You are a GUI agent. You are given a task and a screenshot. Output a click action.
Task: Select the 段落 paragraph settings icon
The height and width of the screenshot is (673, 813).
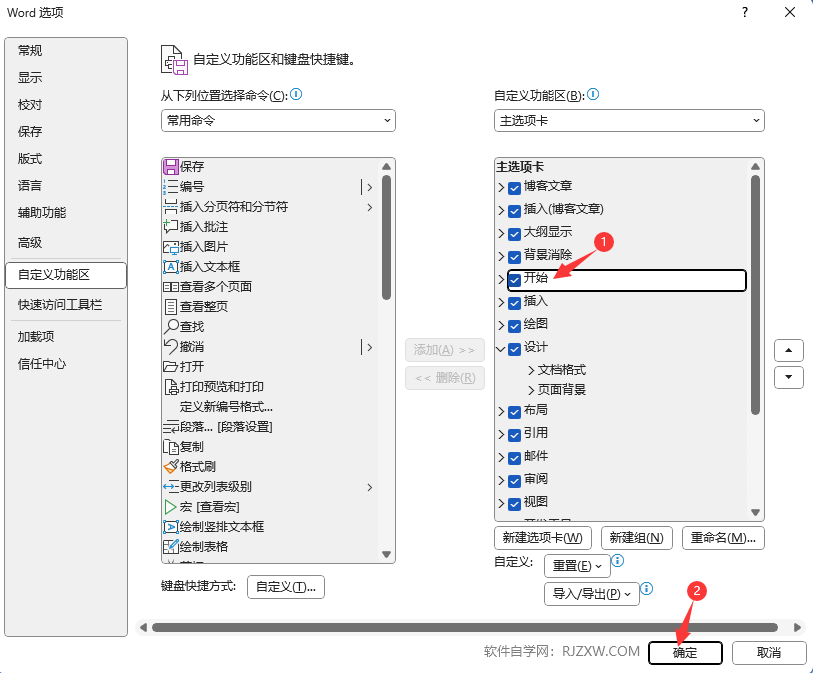pyautogui.click(x=171, y=427)
